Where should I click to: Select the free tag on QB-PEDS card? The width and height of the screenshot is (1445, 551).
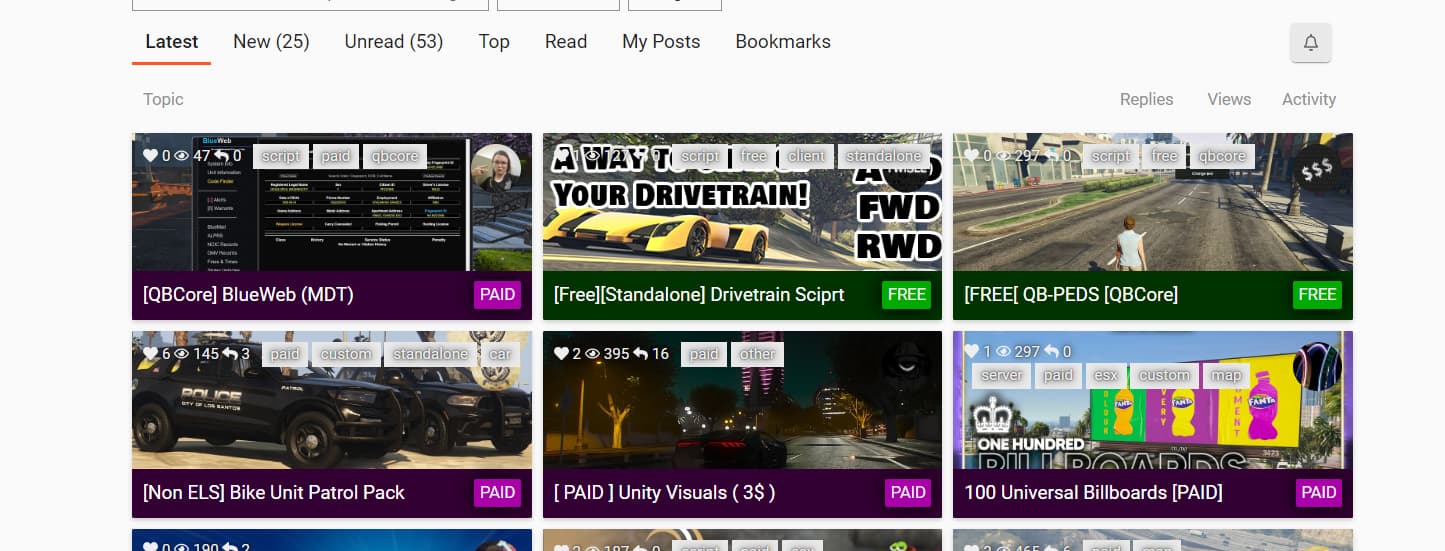click(x=1164, y=156)
